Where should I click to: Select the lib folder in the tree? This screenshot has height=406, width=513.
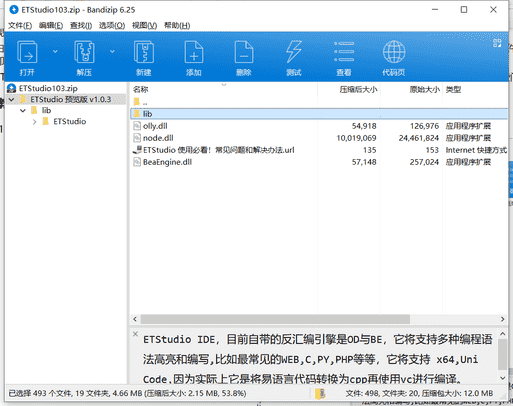pyautogui.click(x=46, y=110)
